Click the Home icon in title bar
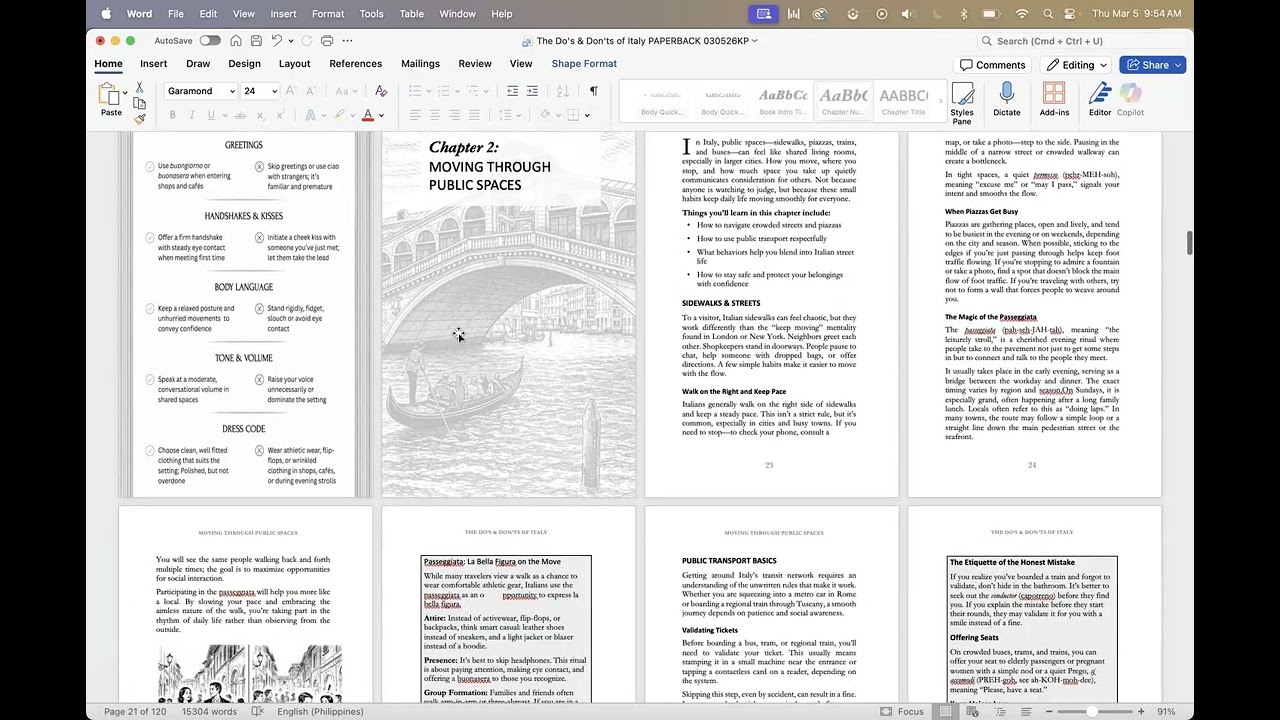The height and width of the screenshot is (720, 1280). pyautogui.click(x=236, y=41)
